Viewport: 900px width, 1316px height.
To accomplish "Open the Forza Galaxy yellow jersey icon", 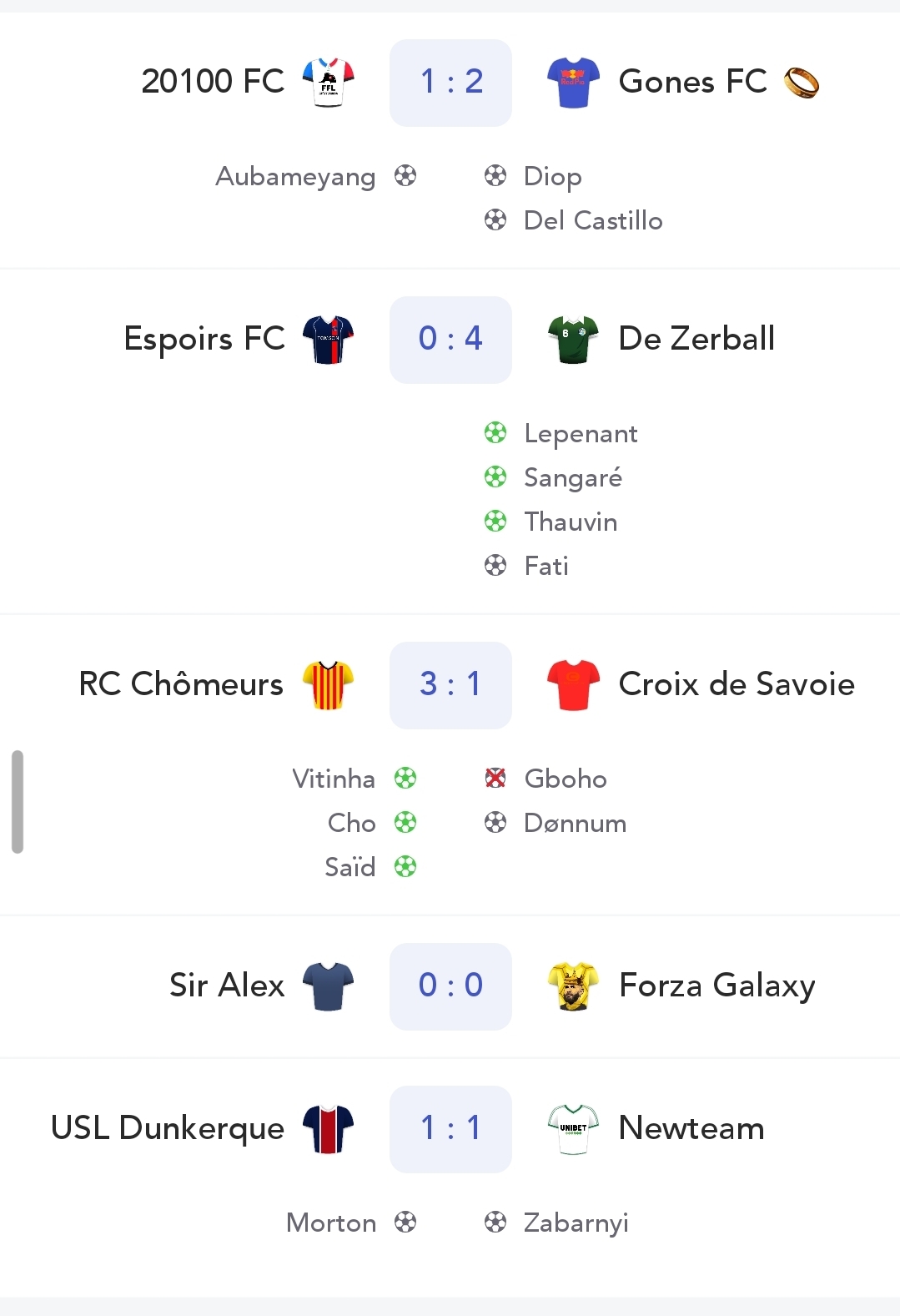I will (x=573, y=986).
